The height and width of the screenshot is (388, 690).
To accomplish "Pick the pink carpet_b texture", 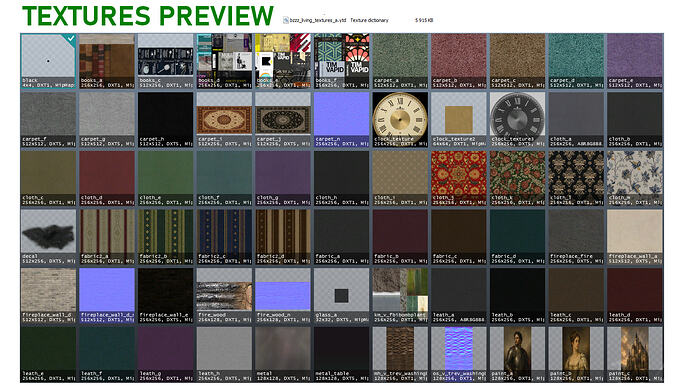I will (459, 61).
